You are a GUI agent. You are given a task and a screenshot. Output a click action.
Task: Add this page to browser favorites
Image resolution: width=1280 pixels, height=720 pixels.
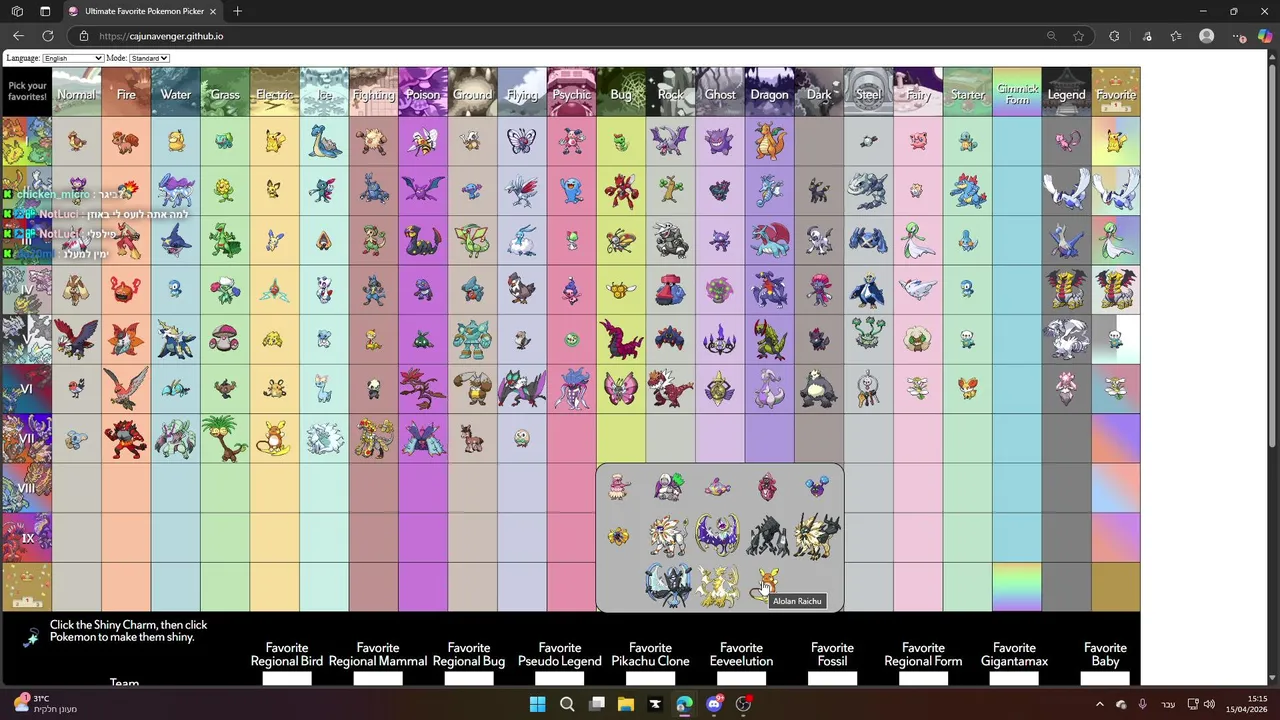click(x=1078, y=36)
